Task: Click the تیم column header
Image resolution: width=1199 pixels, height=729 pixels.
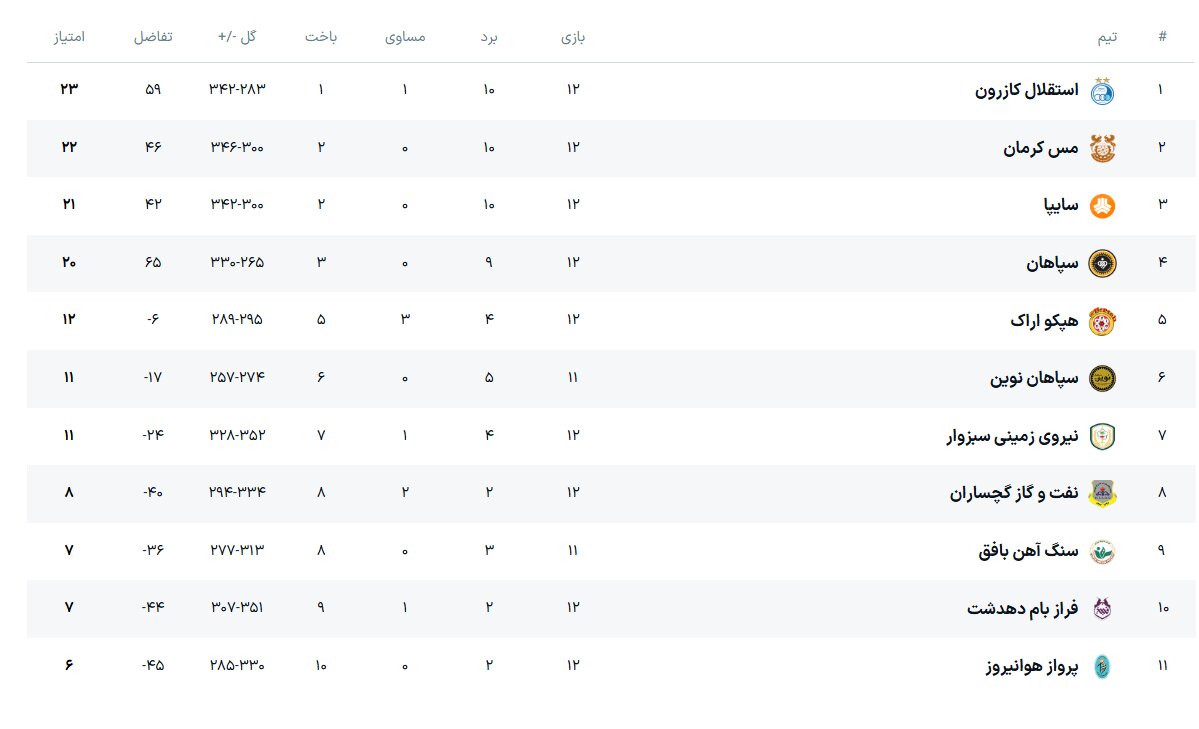Action: [x=1107, y=37]
